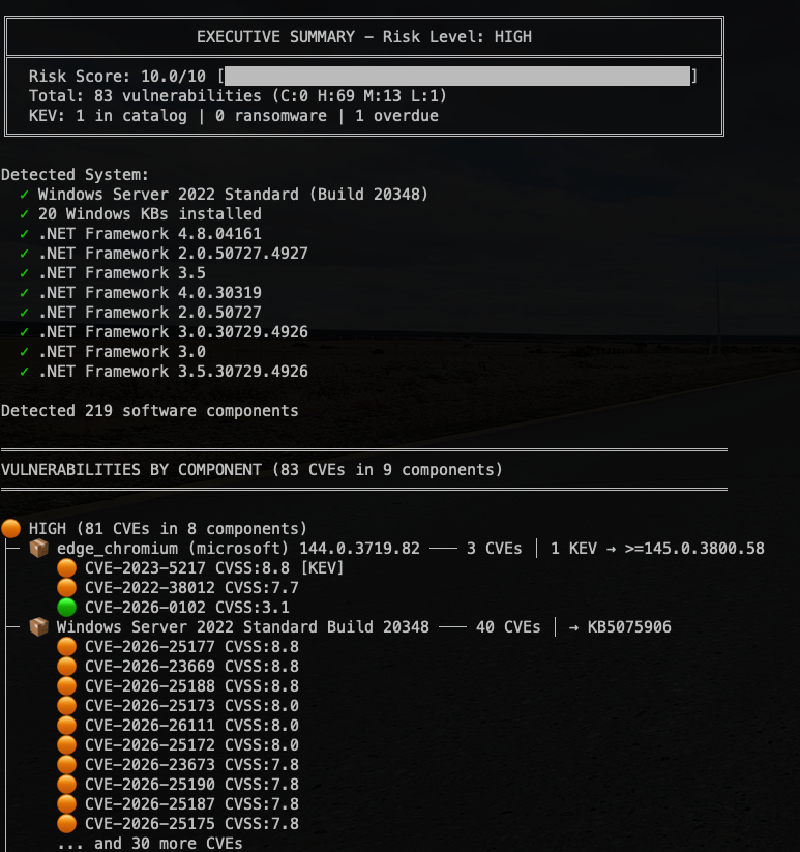800x852 pixels.
Task: Click the 3 CVEs count for edge_chromium
Action: (495, 548)
